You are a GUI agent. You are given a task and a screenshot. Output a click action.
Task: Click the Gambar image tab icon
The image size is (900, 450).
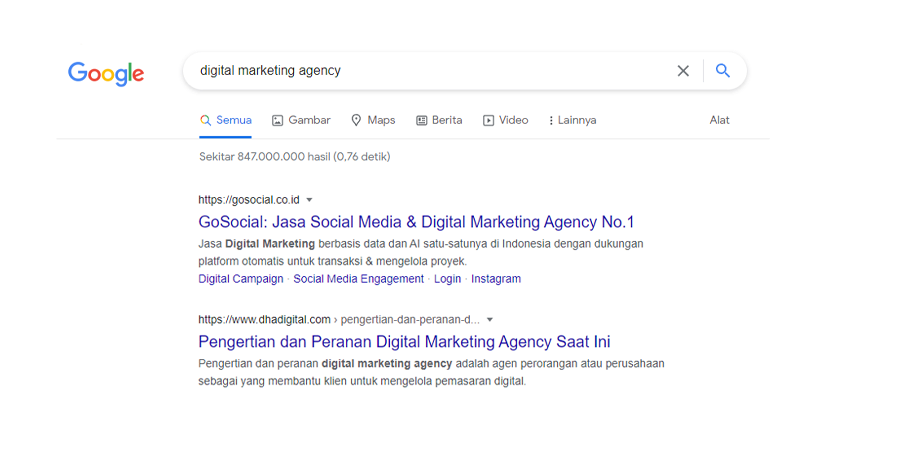tap(278, 120)
